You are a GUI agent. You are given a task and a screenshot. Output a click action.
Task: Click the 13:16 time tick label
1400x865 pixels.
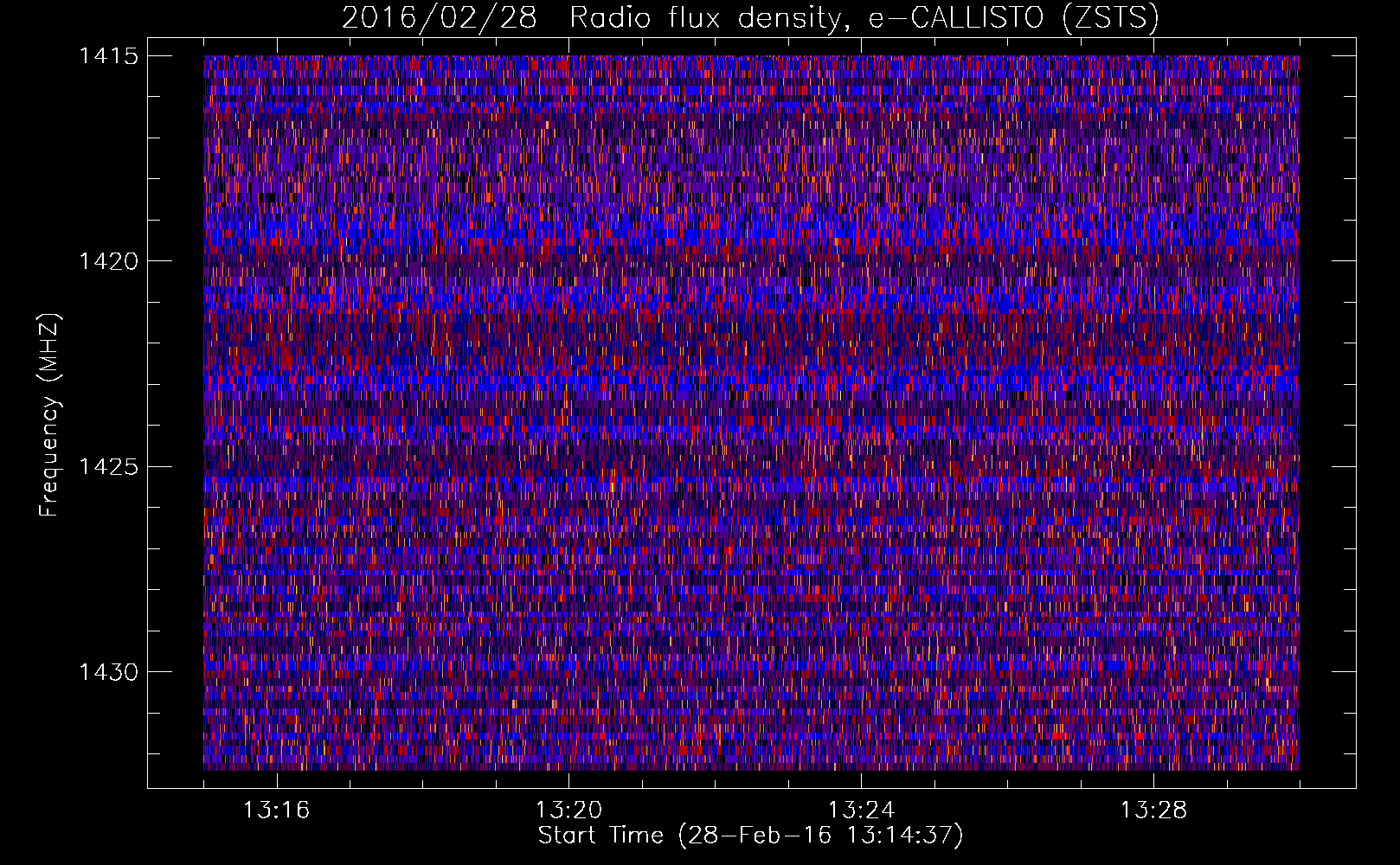point(276,811)
